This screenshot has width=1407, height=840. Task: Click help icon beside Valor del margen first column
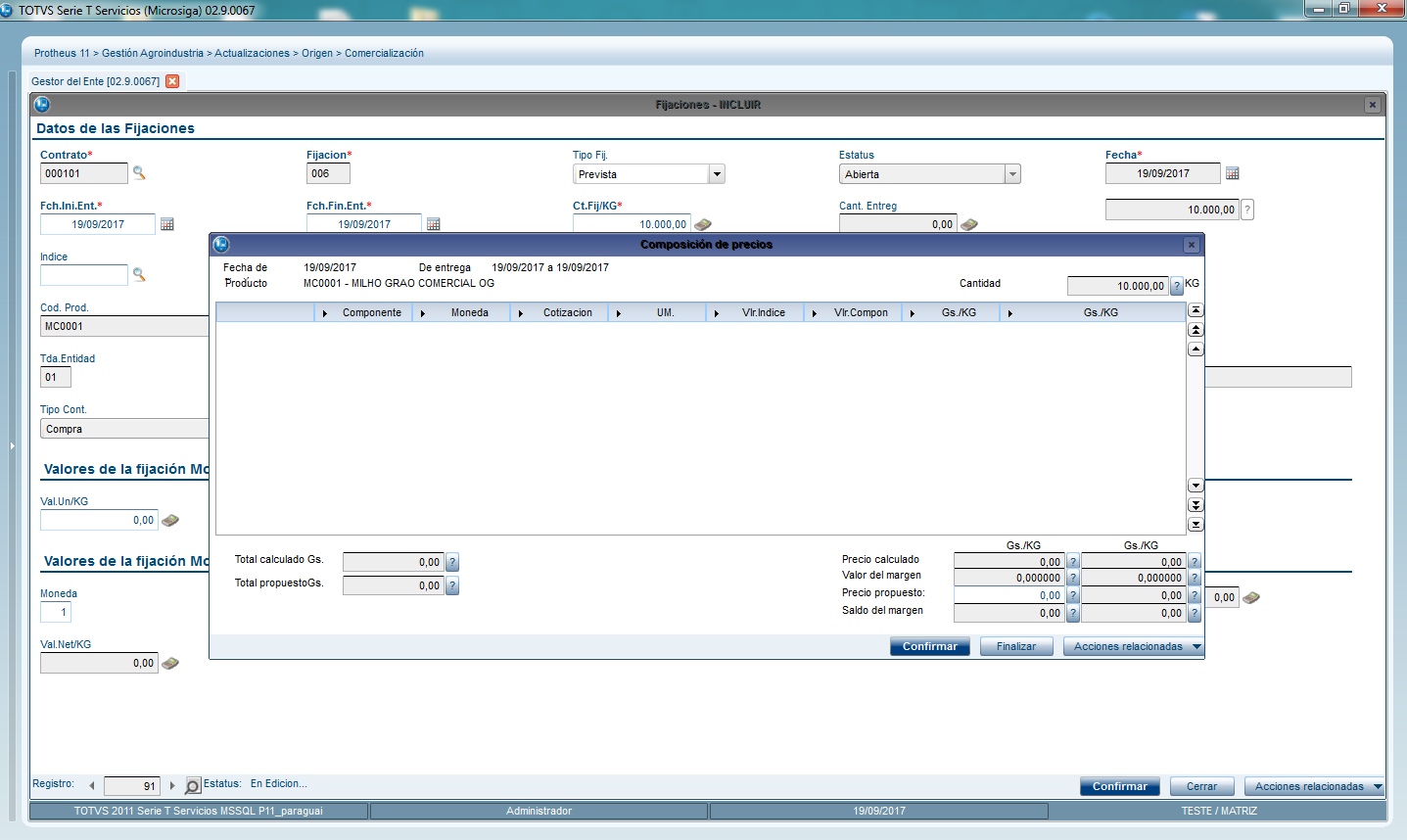pos(1073,579)
